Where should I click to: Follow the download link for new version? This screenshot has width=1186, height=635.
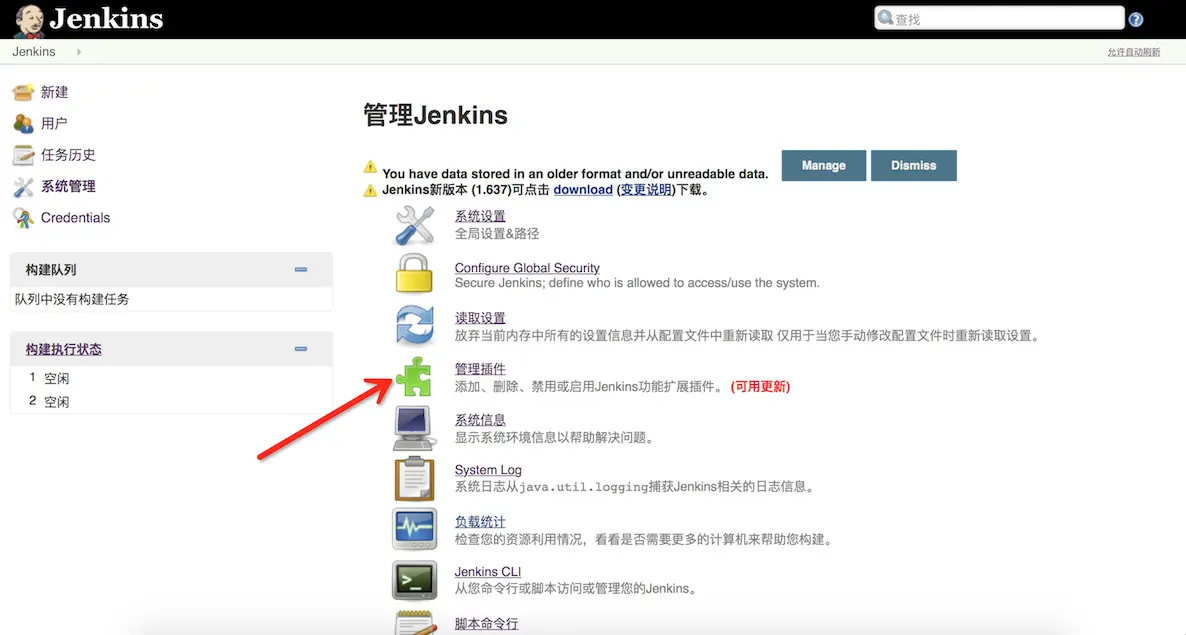(583, 190)
